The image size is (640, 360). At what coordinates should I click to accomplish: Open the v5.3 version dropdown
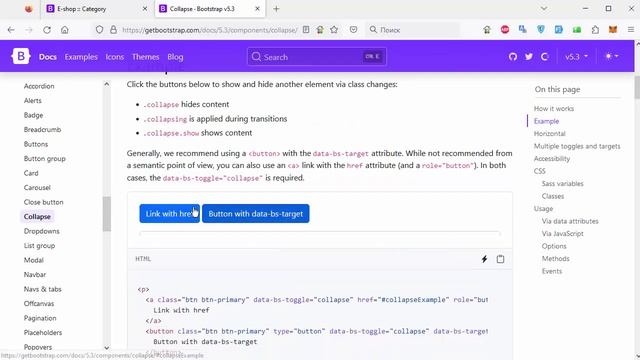(576, 57)
